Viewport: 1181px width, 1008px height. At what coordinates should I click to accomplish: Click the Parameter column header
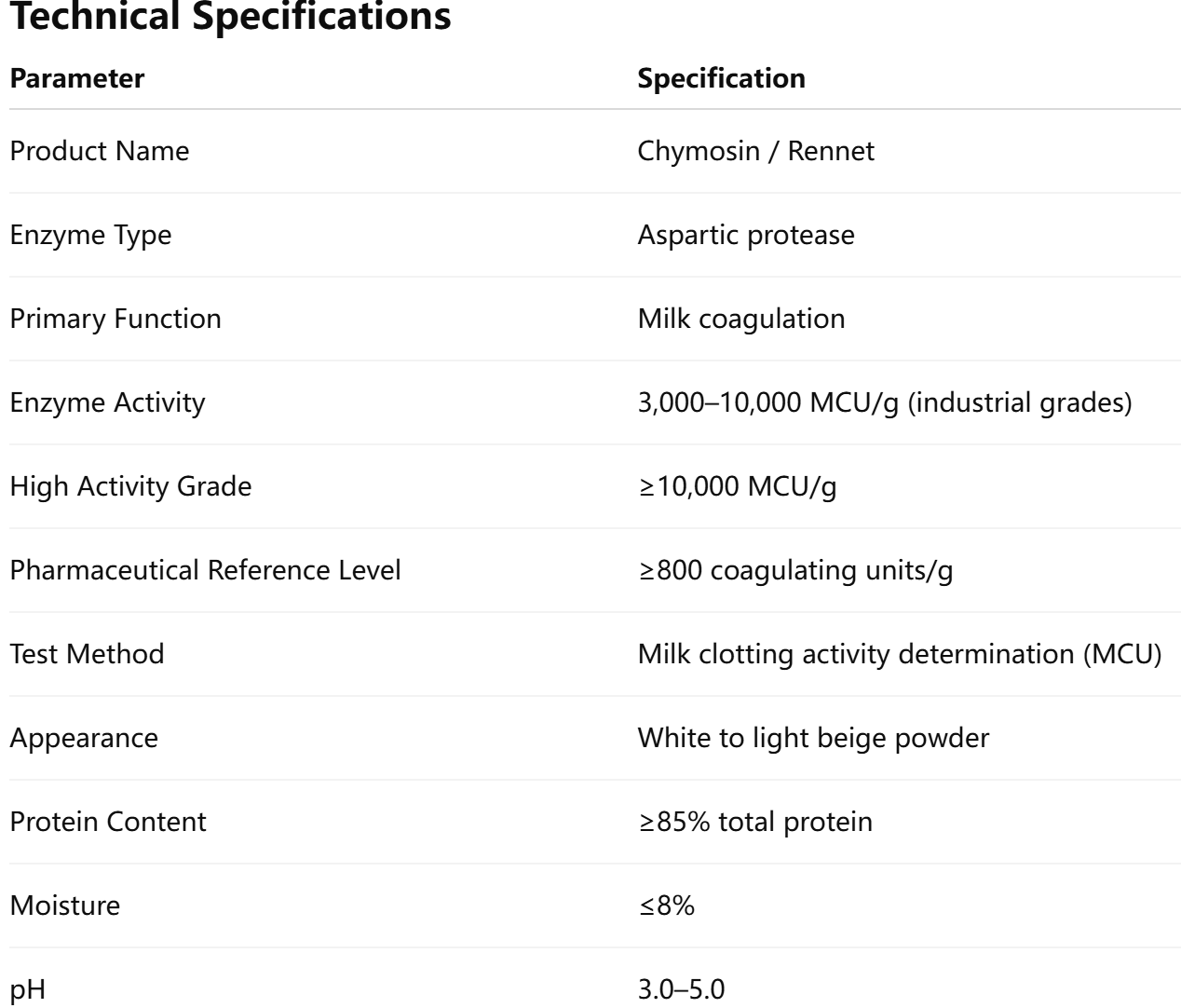coord(77,78)
